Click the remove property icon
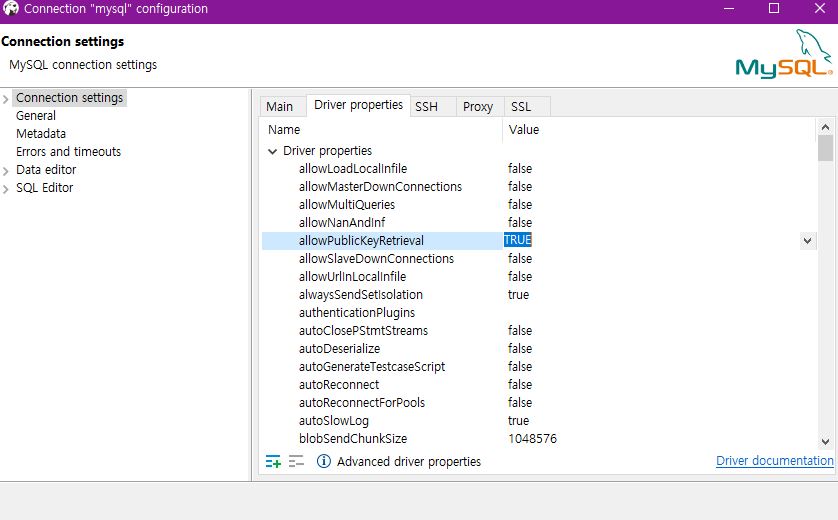 point(296,461)
